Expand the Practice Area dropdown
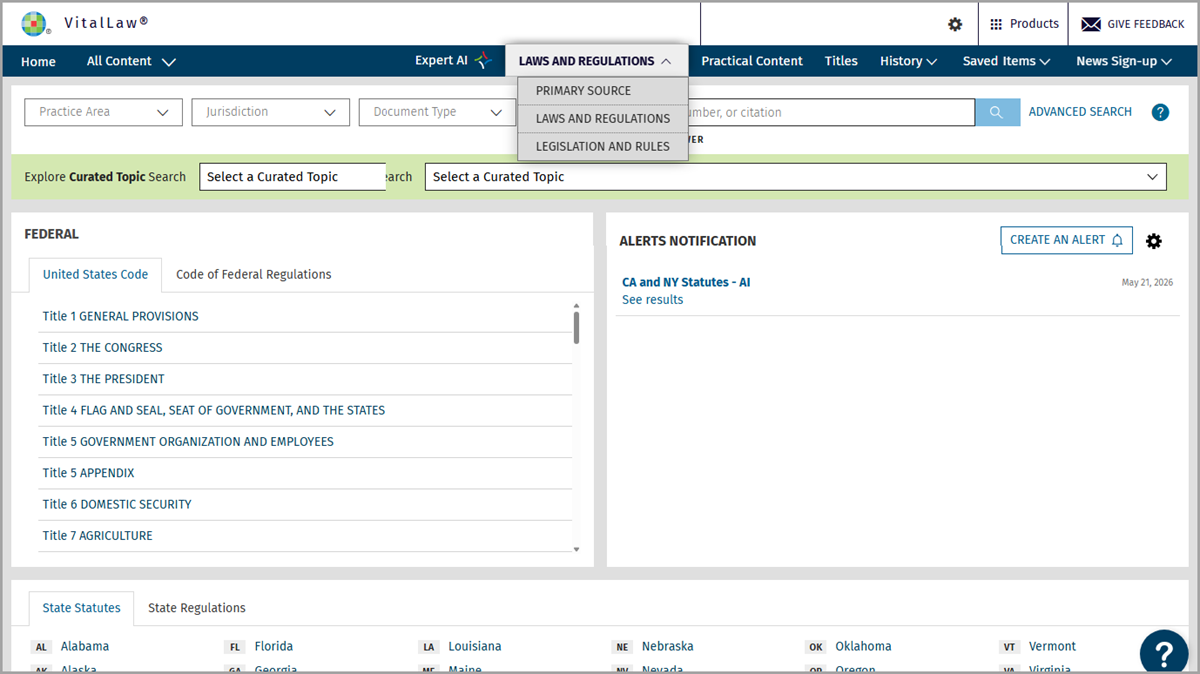 click(104, 112)
